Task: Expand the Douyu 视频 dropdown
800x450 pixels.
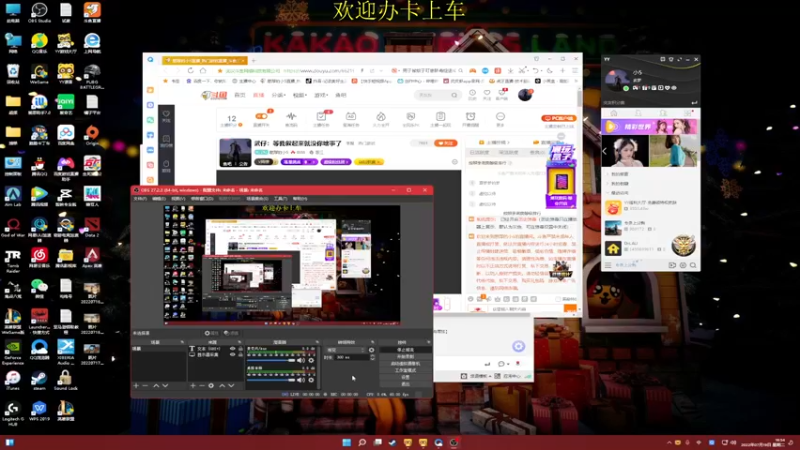Action: pos(299,95)
